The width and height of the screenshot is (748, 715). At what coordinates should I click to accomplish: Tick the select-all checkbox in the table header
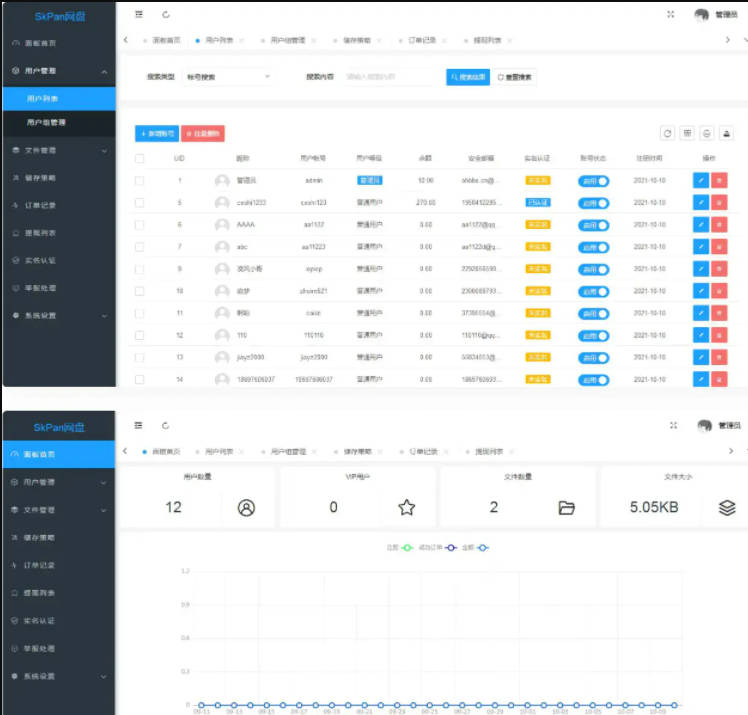coord(139,158)
